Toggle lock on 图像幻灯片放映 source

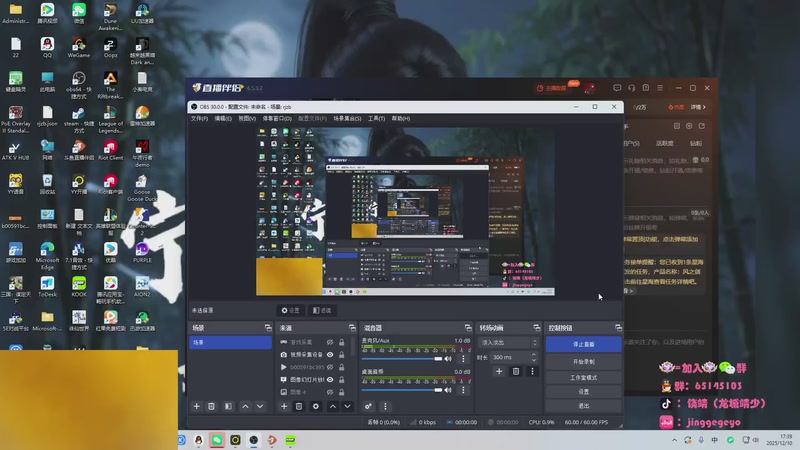tap(341, 380)
